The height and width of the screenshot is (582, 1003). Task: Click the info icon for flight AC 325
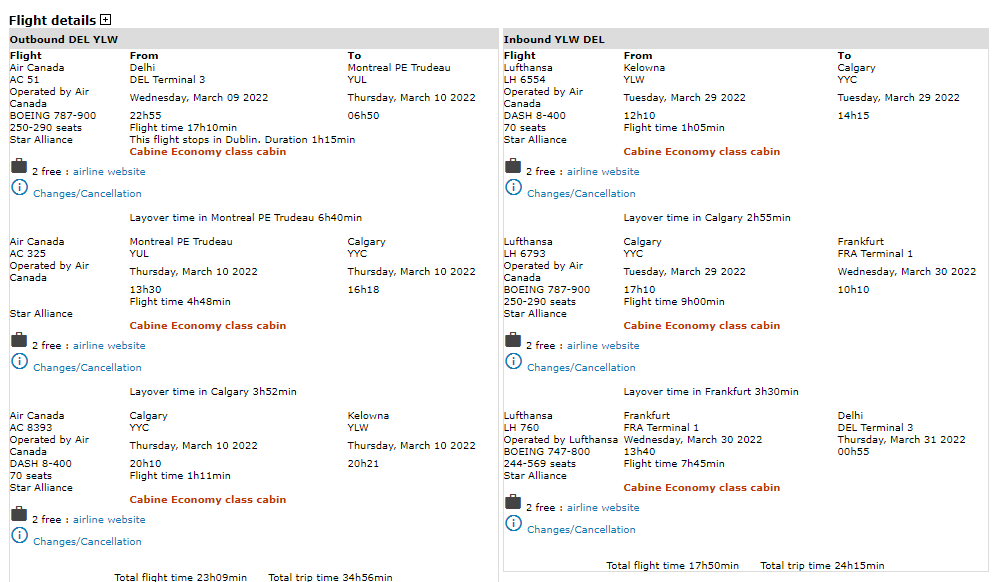pos(19,363)
